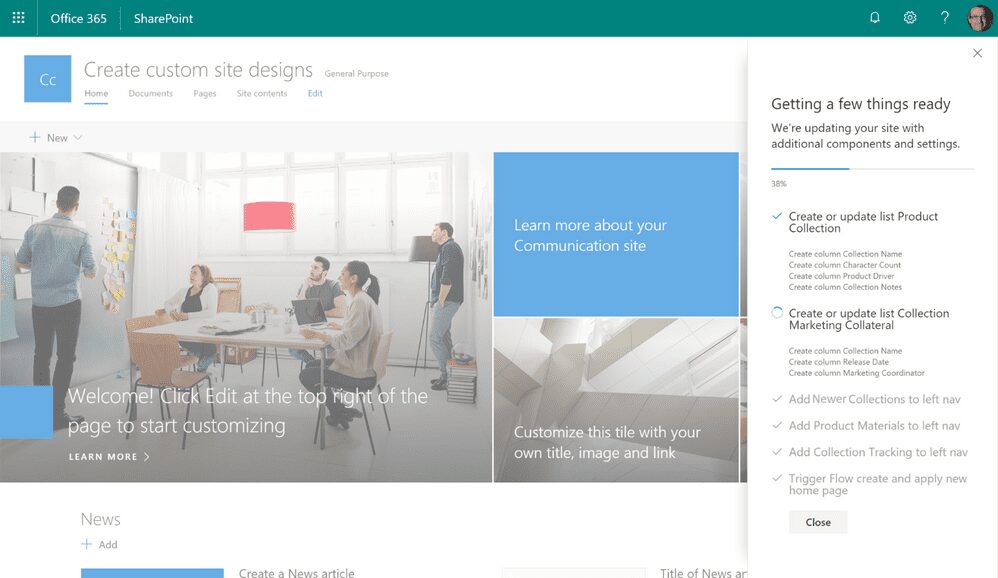Click the checkmark beside Add Product Materials
The height and width of the screenshot is (578, 998).
[x=776, y=425]
